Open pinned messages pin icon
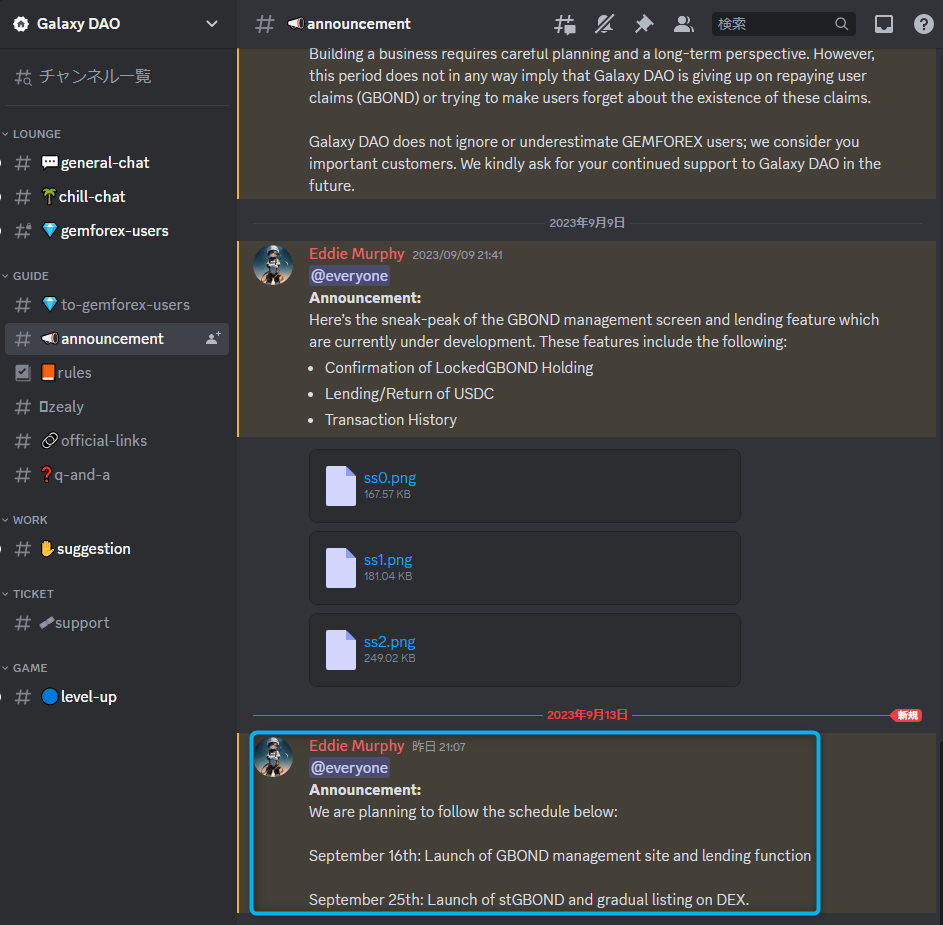The width and height of the screenshot is (943, 925). point(644,24)
